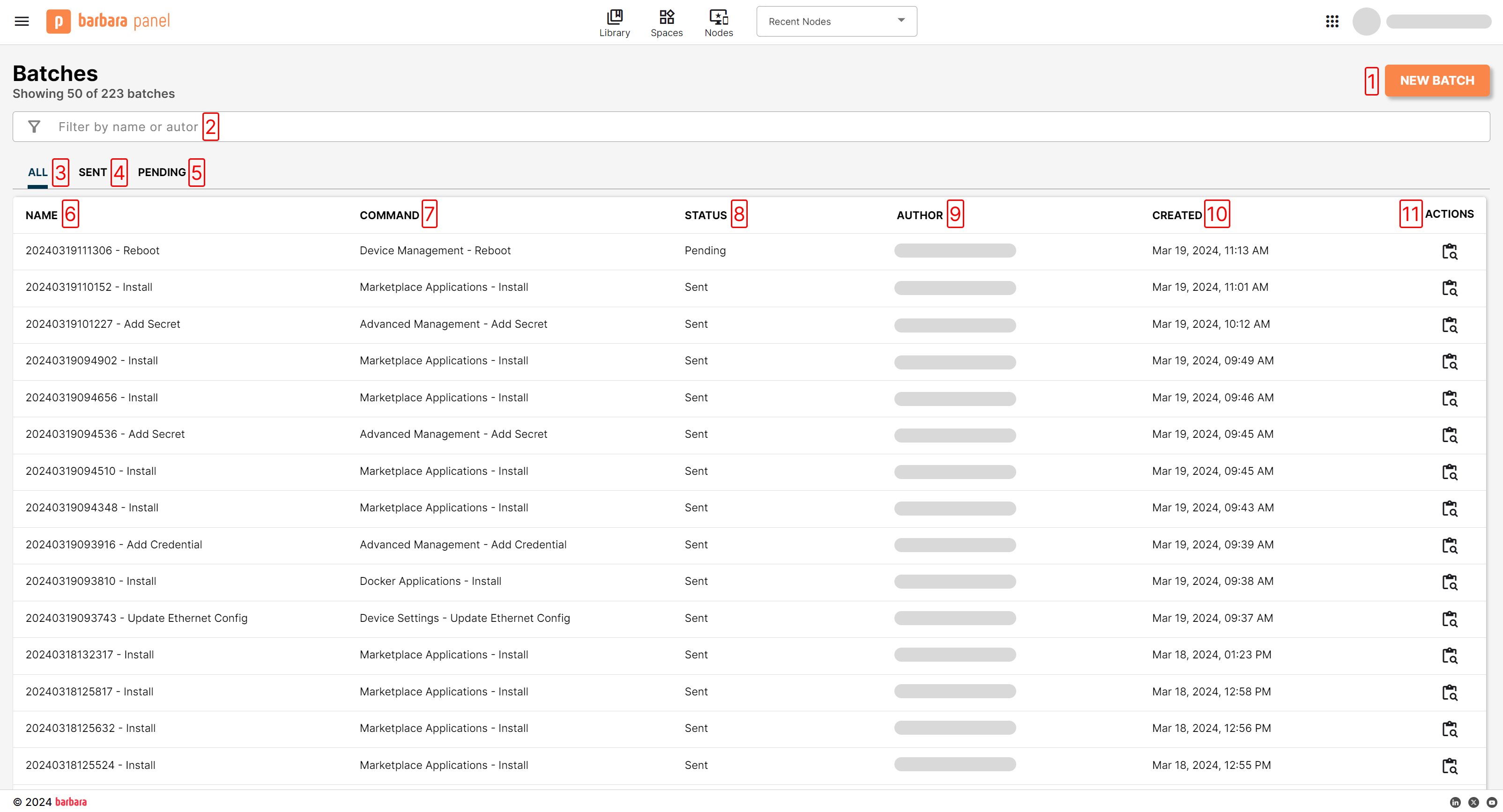Switch to the SENT tab
This screenshot has height=812, width=1503.
tap(93, 172)
